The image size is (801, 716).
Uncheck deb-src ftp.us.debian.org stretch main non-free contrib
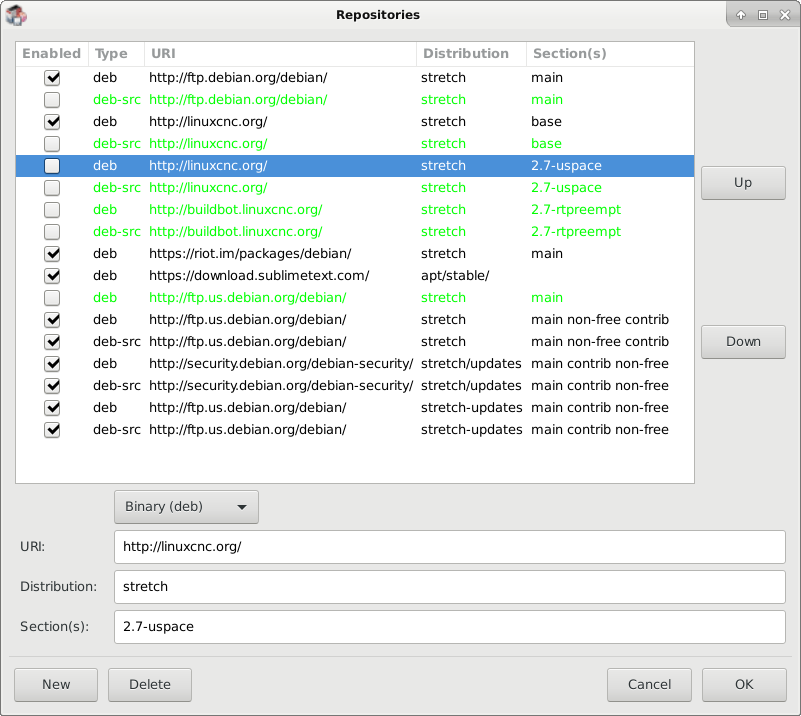pos(52,341)
